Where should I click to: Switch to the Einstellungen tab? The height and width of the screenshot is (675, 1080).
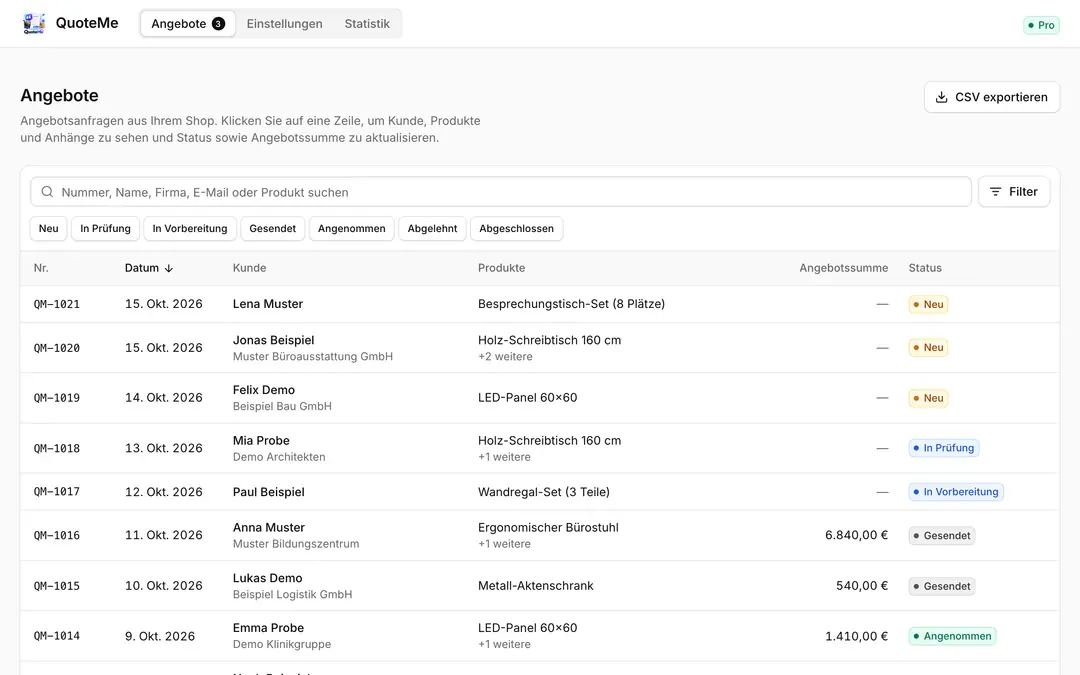(x=284, y=24)
